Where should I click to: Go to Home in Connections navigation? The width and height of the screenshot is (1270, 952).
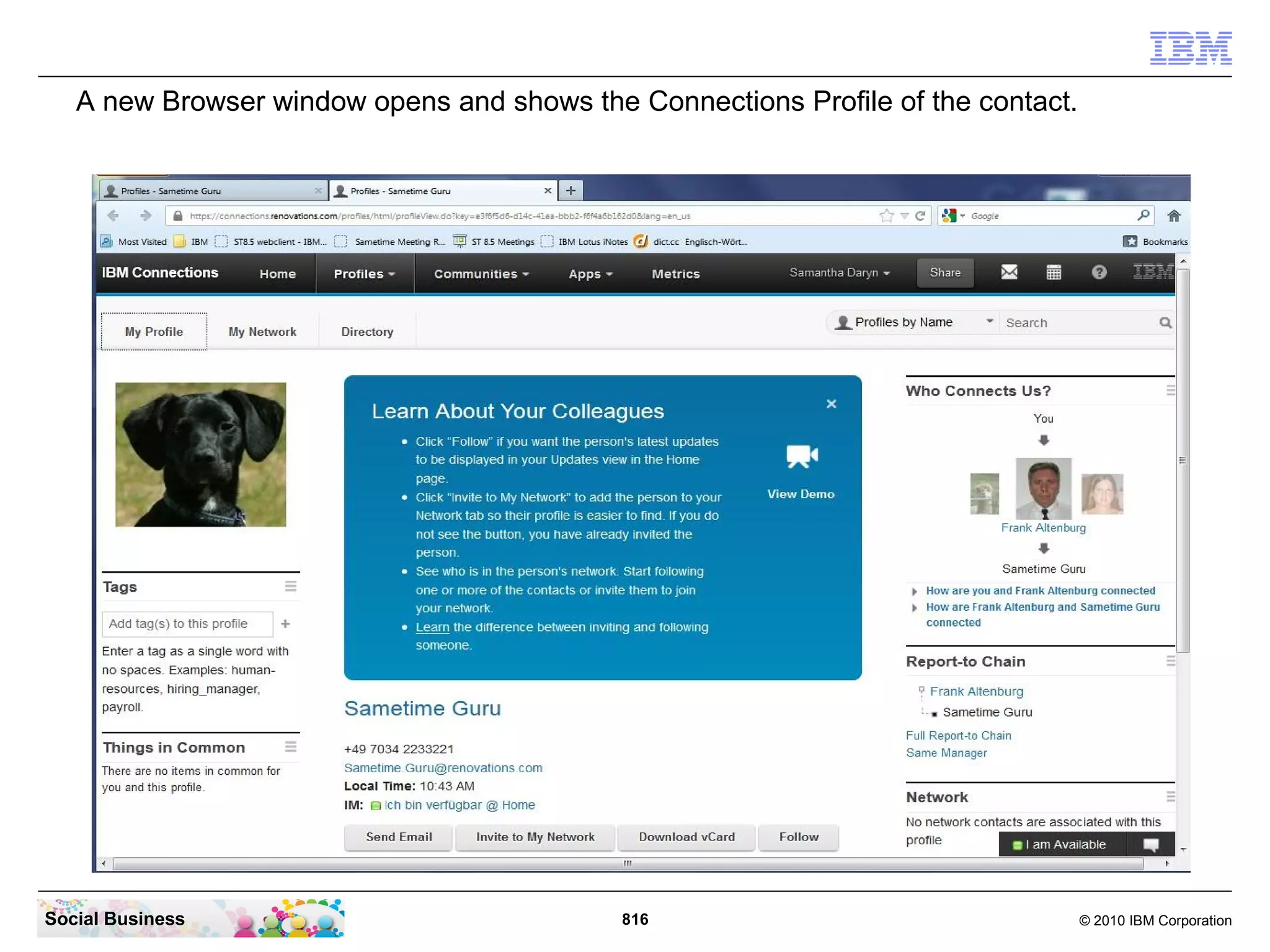277,274
